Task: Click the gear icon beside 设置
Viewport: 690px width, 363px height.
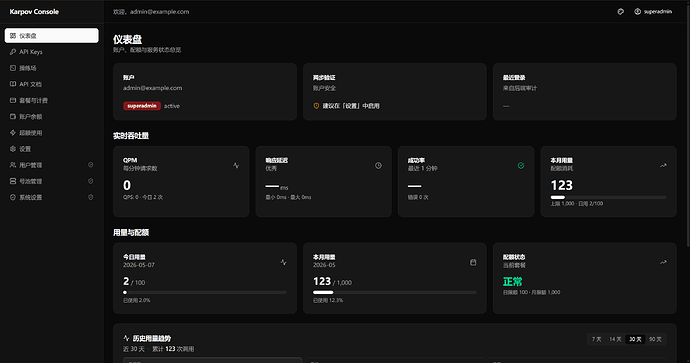Action: (x=13, y=149)
